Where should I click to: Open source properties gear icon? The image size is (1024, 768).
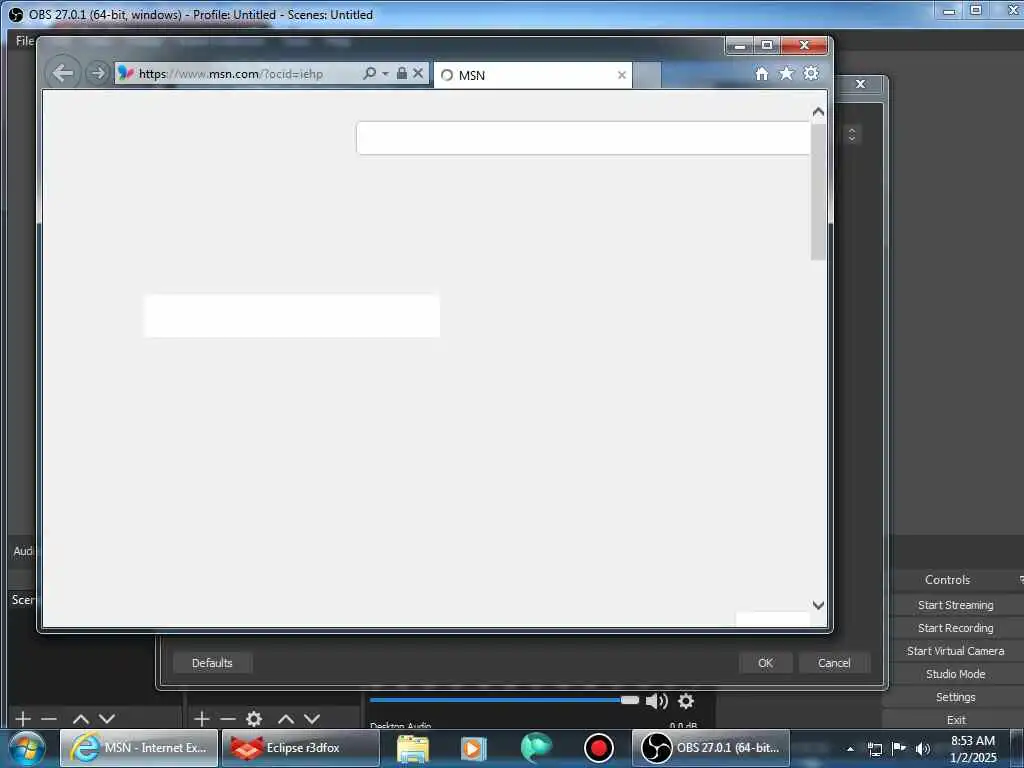(x=254, y=719)
